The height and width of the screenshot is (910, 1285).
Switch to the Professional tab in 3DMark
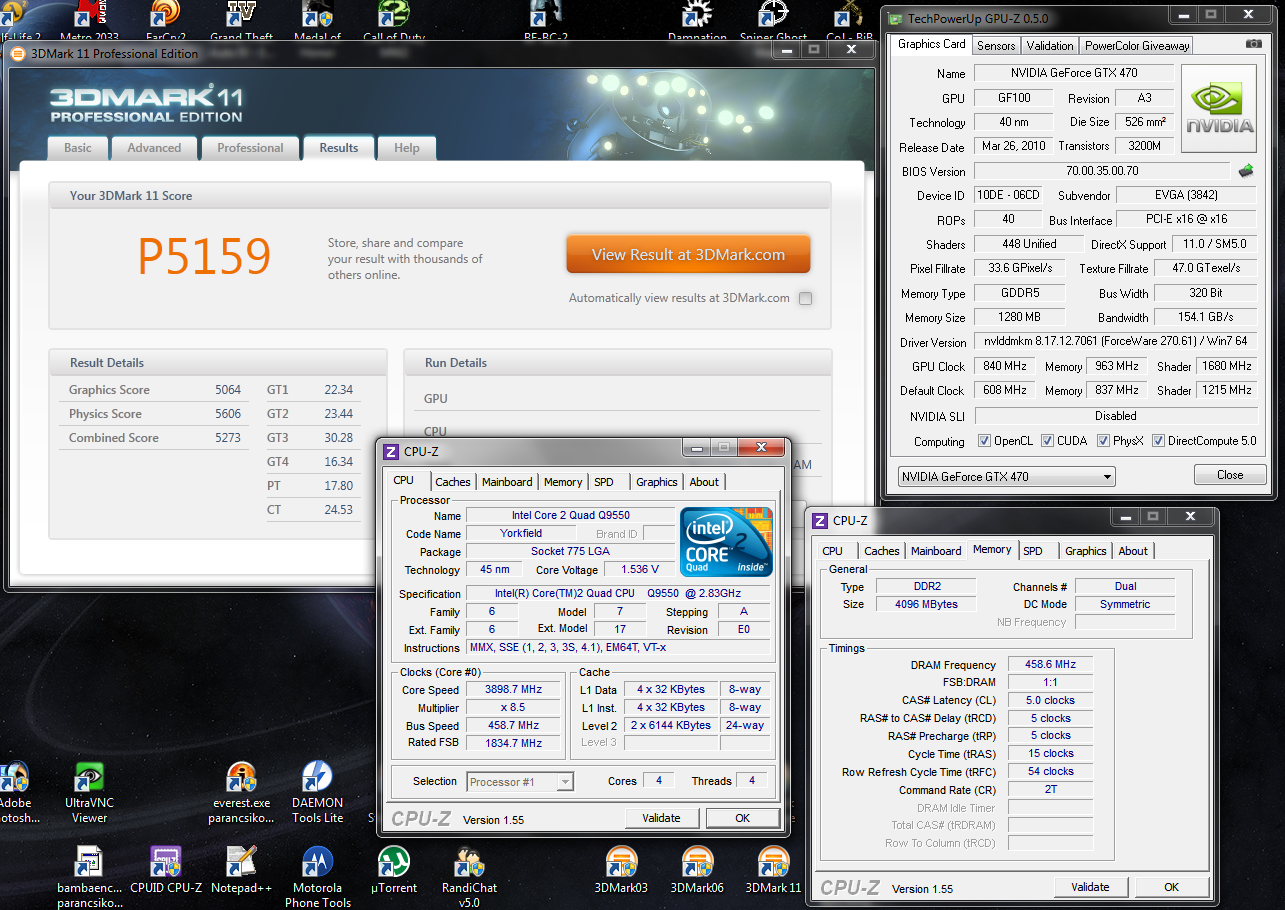point(250,148)
